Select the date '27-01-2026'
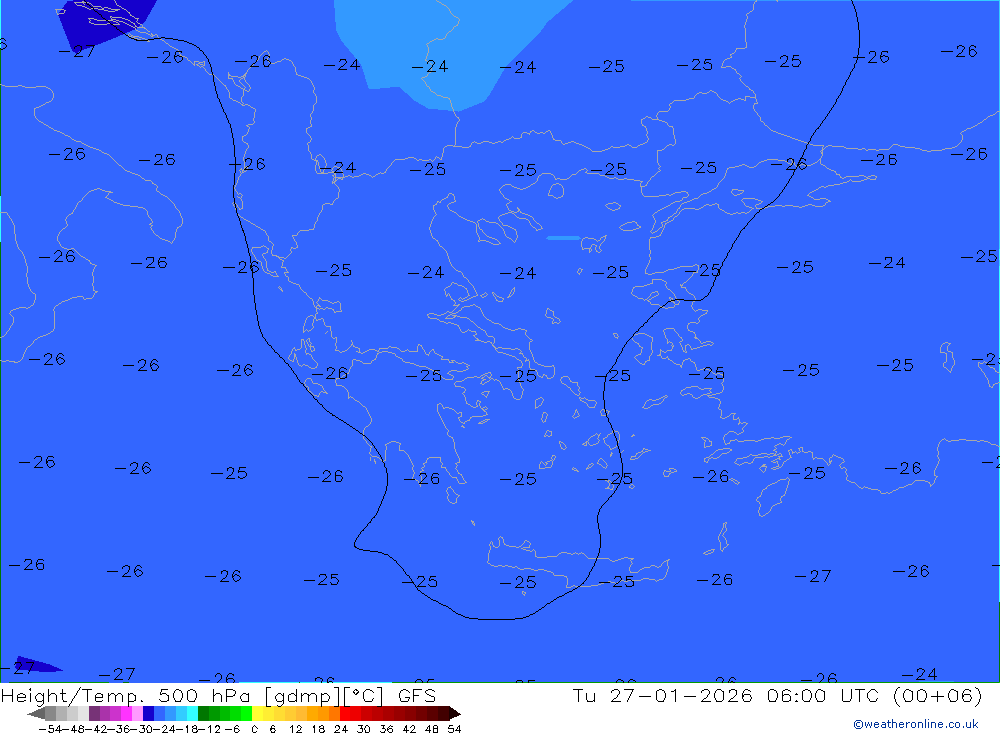 pos(681,695)
